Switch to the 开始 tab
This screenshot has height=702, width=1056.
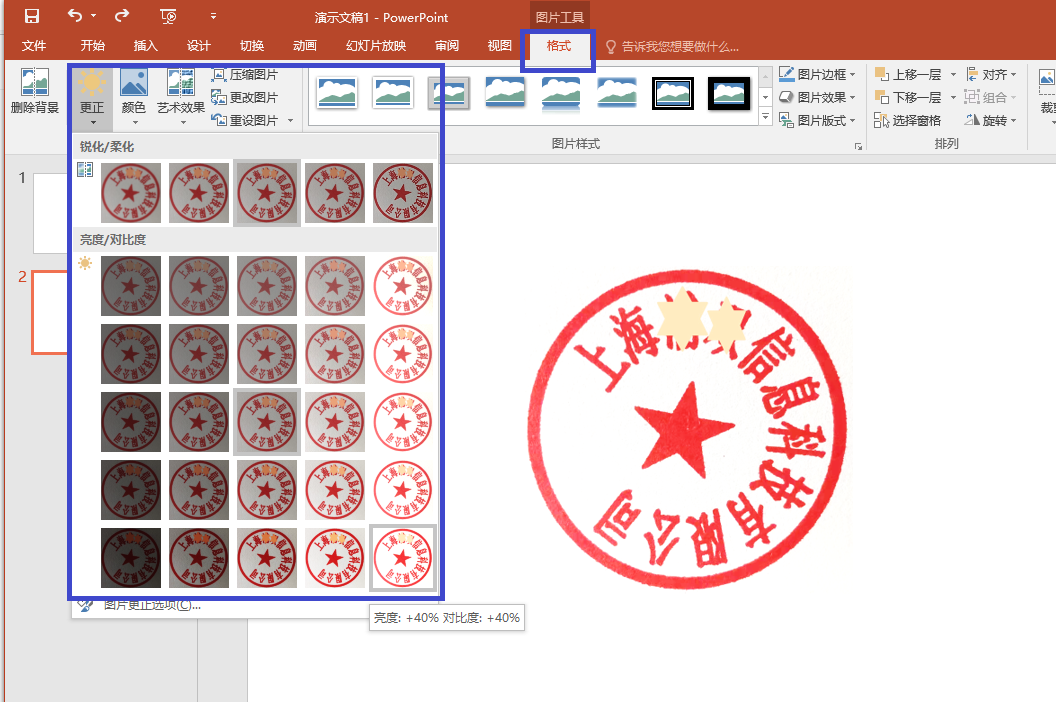(92, 46)
